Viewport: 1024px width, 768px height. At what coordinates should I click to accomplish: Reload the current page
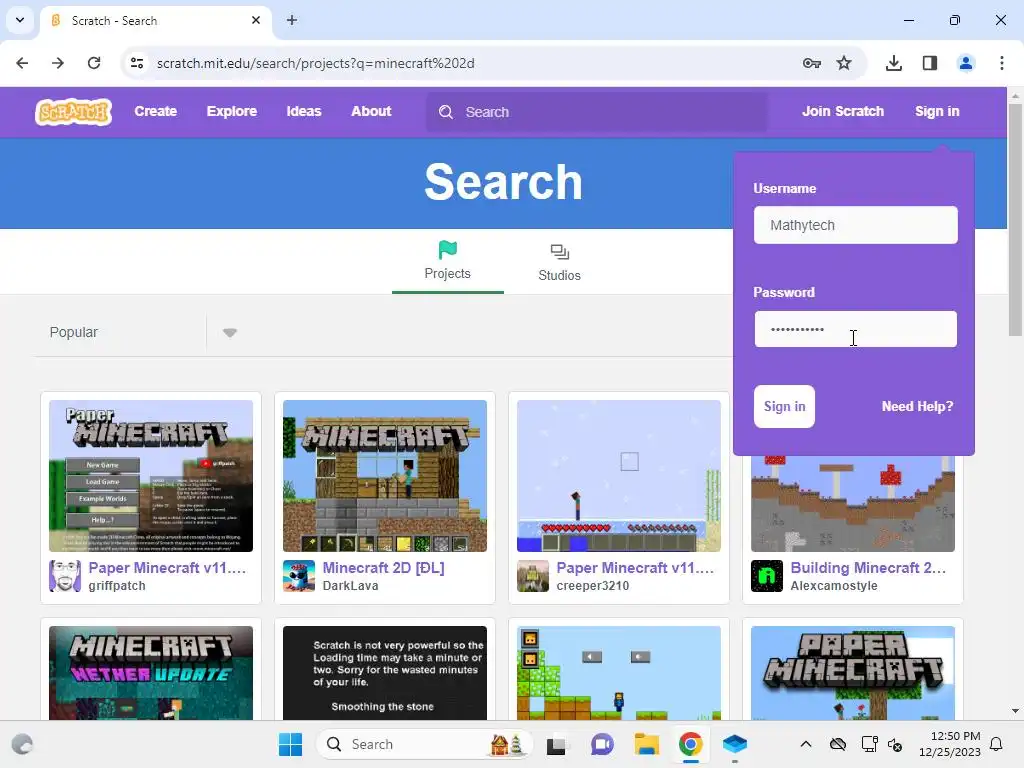[x=94, y=63]
